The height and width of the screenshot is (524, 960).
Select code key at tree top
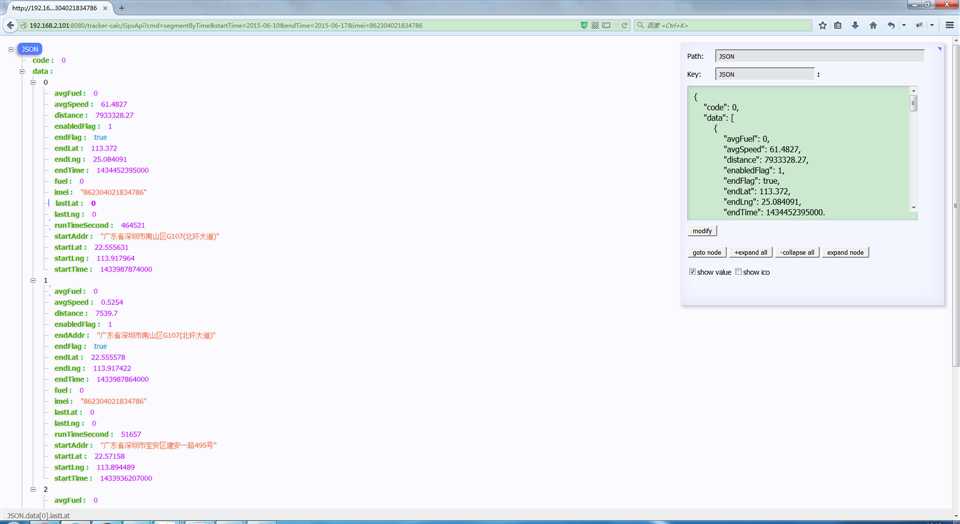tap(43, 60)
